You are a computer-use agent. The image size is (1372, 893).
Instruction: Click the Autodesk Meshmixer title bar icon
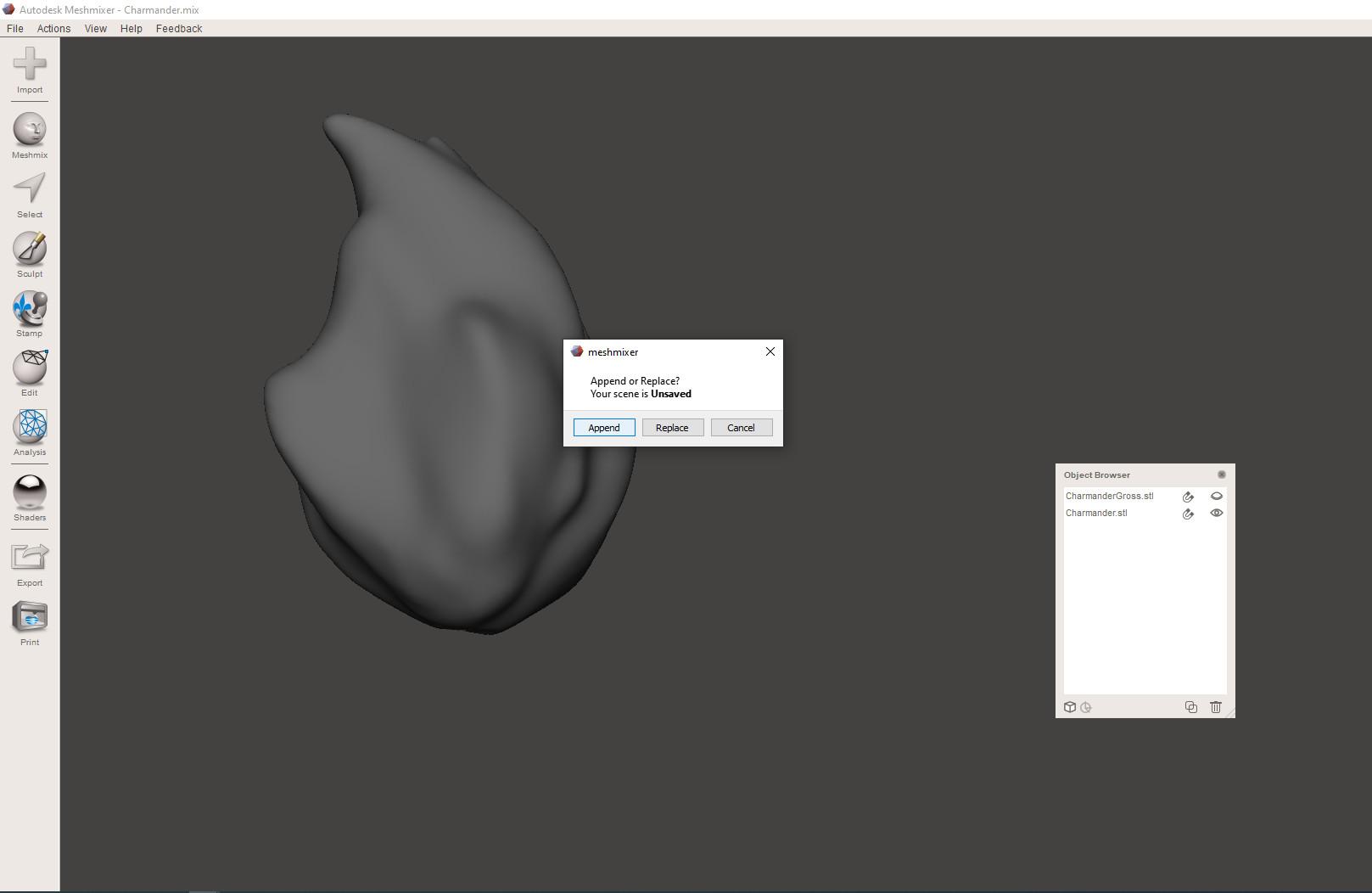[x=8, y=9]
